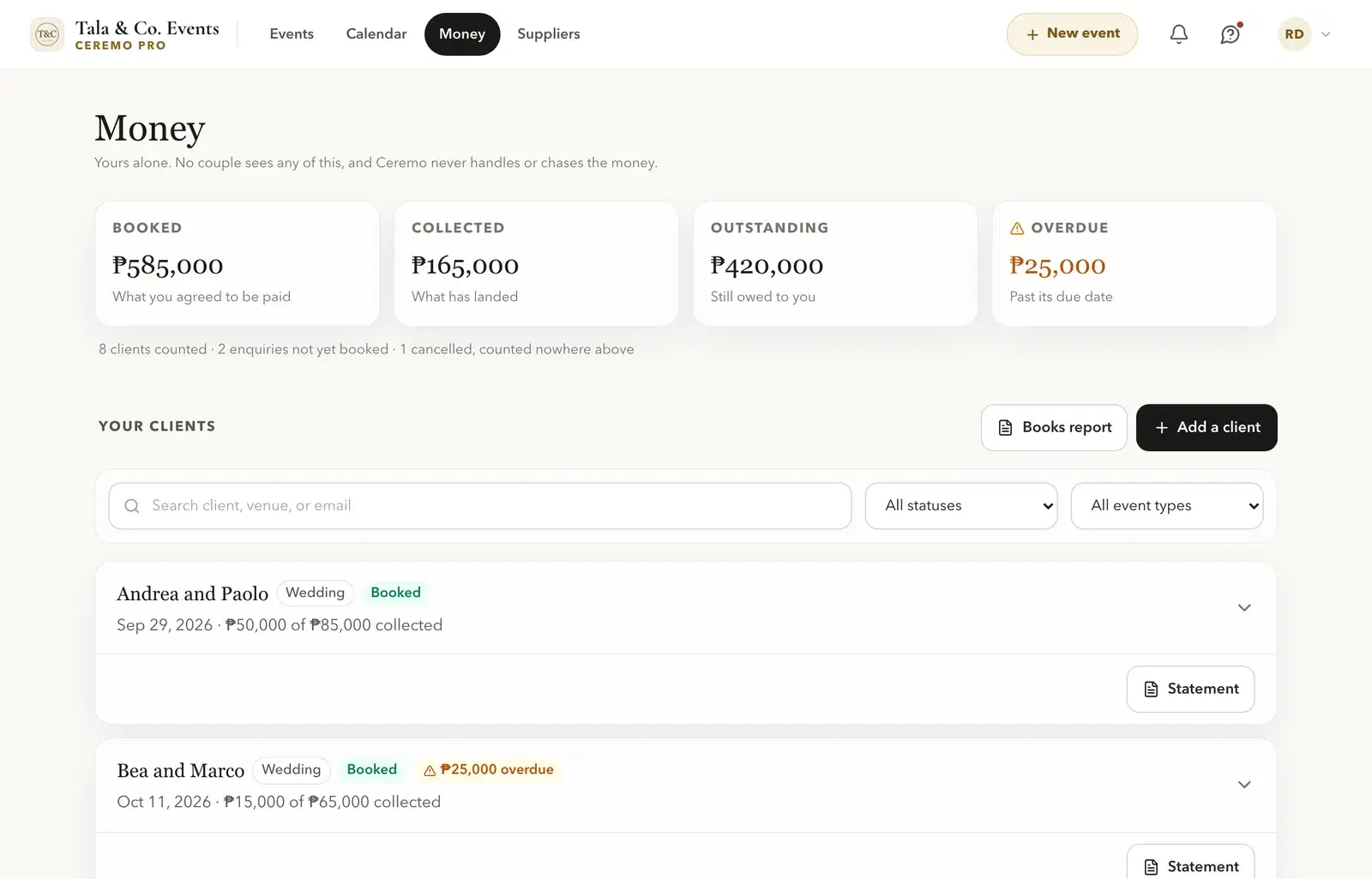
Task: Click Add a client
Action: [x=1207, y=427]
